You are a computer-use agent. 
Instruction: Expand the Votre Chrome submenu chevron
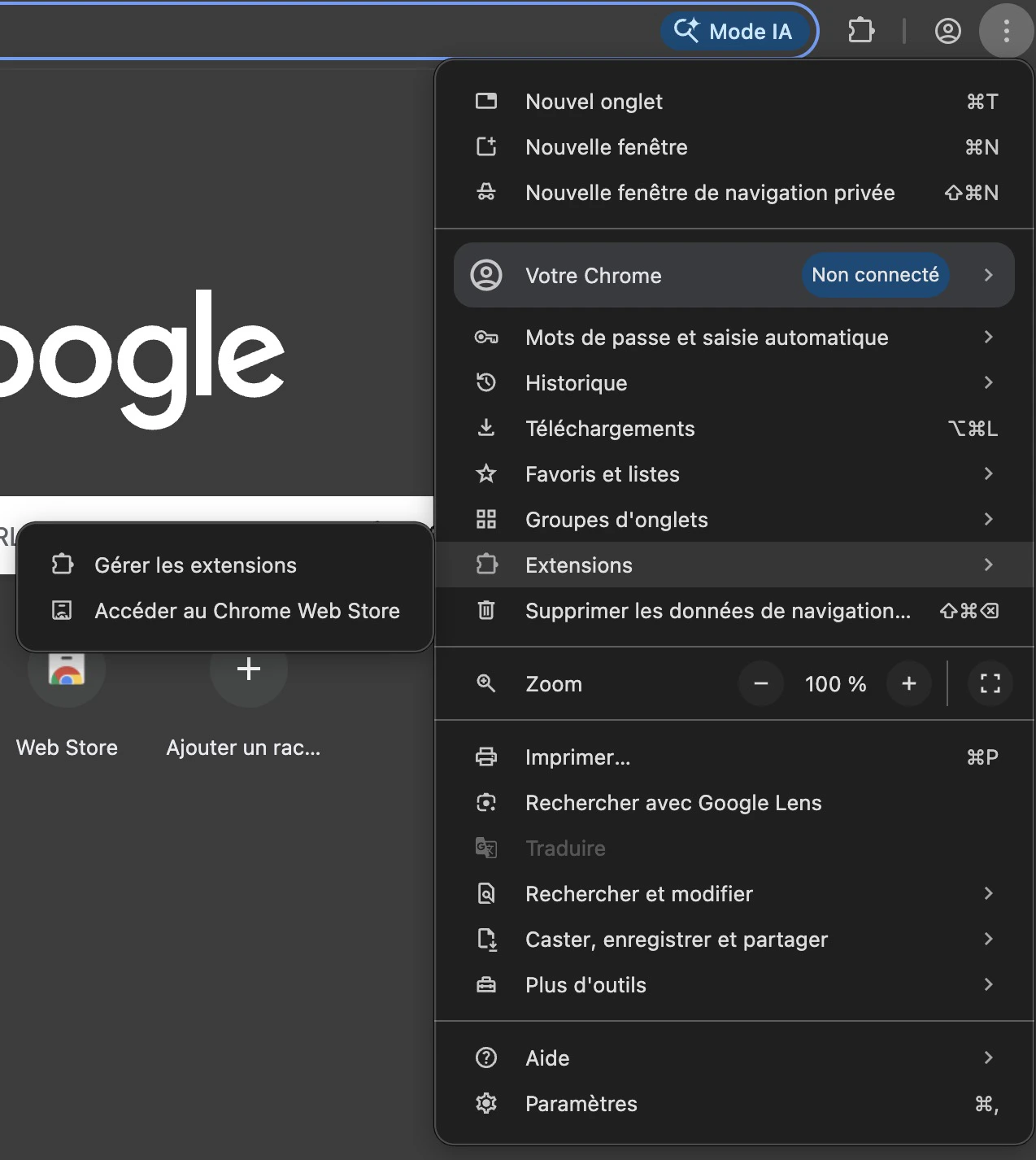point(988,275)
